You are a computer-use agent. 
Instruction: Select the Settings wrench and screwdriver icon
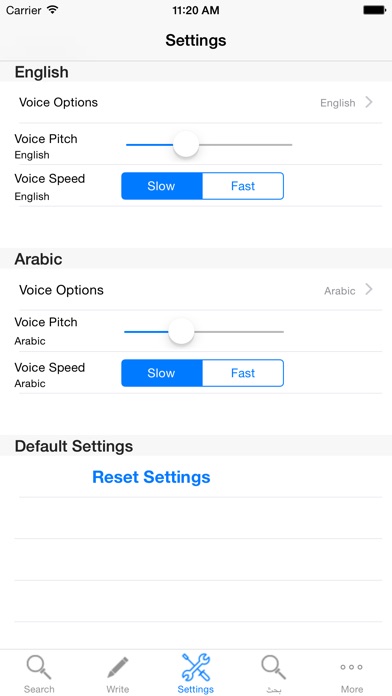click(x=196, y=667)
